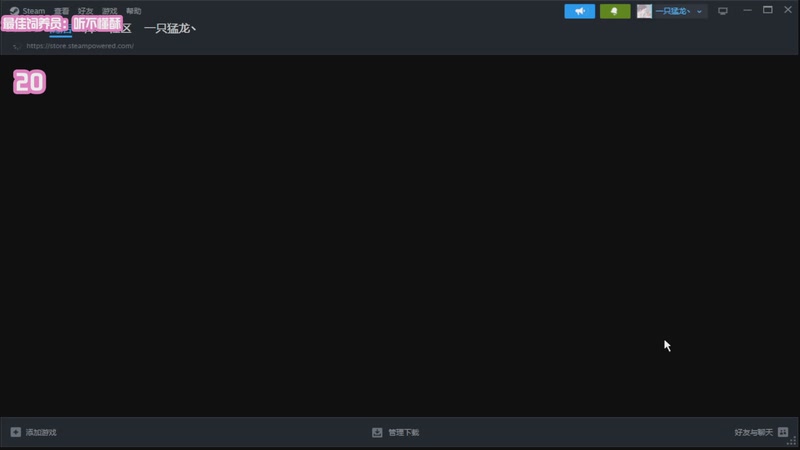This screenshot has width=800, height=450.
Task: Close the Steam window
Action: pos(787,10)
